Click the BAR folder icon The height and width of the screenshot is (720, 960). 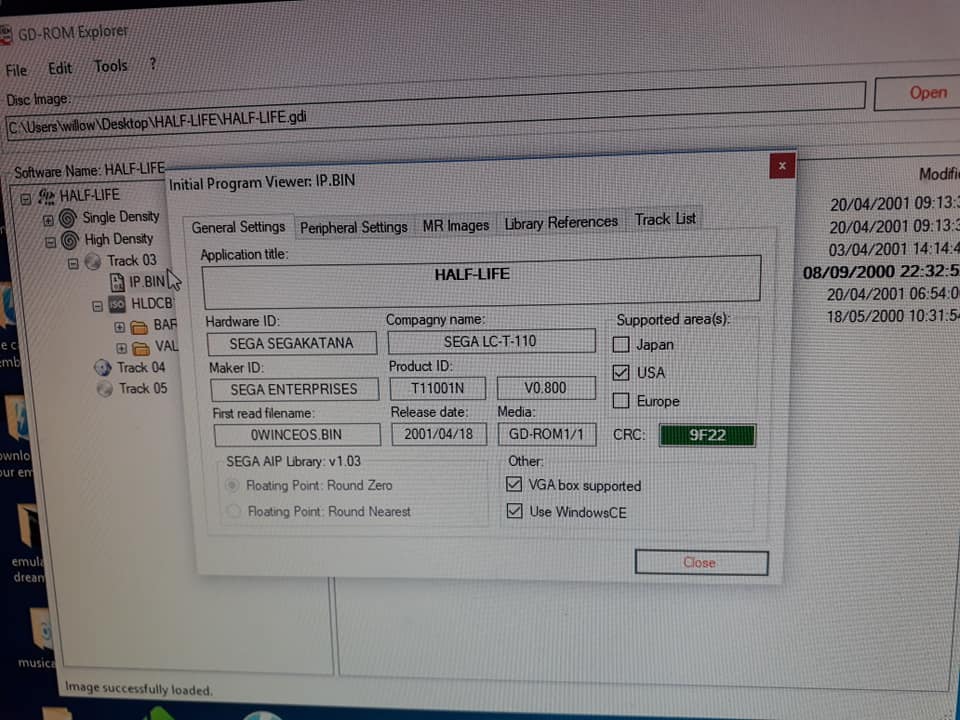tap(140, 327)
